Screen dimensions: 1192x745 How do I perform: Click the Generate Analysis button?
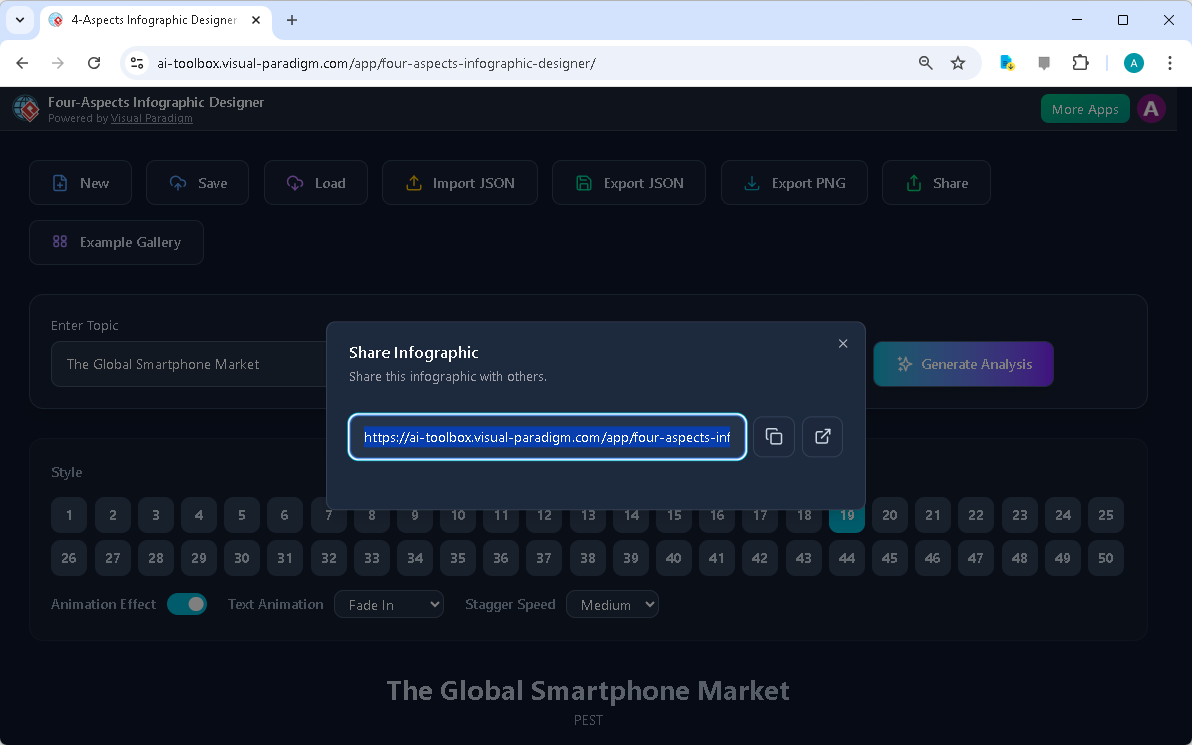click(963, 364)
